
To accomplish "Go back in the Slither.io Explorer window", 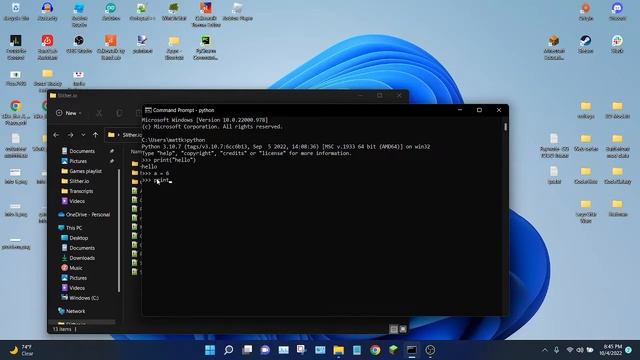I will click(x=56, y=135).
